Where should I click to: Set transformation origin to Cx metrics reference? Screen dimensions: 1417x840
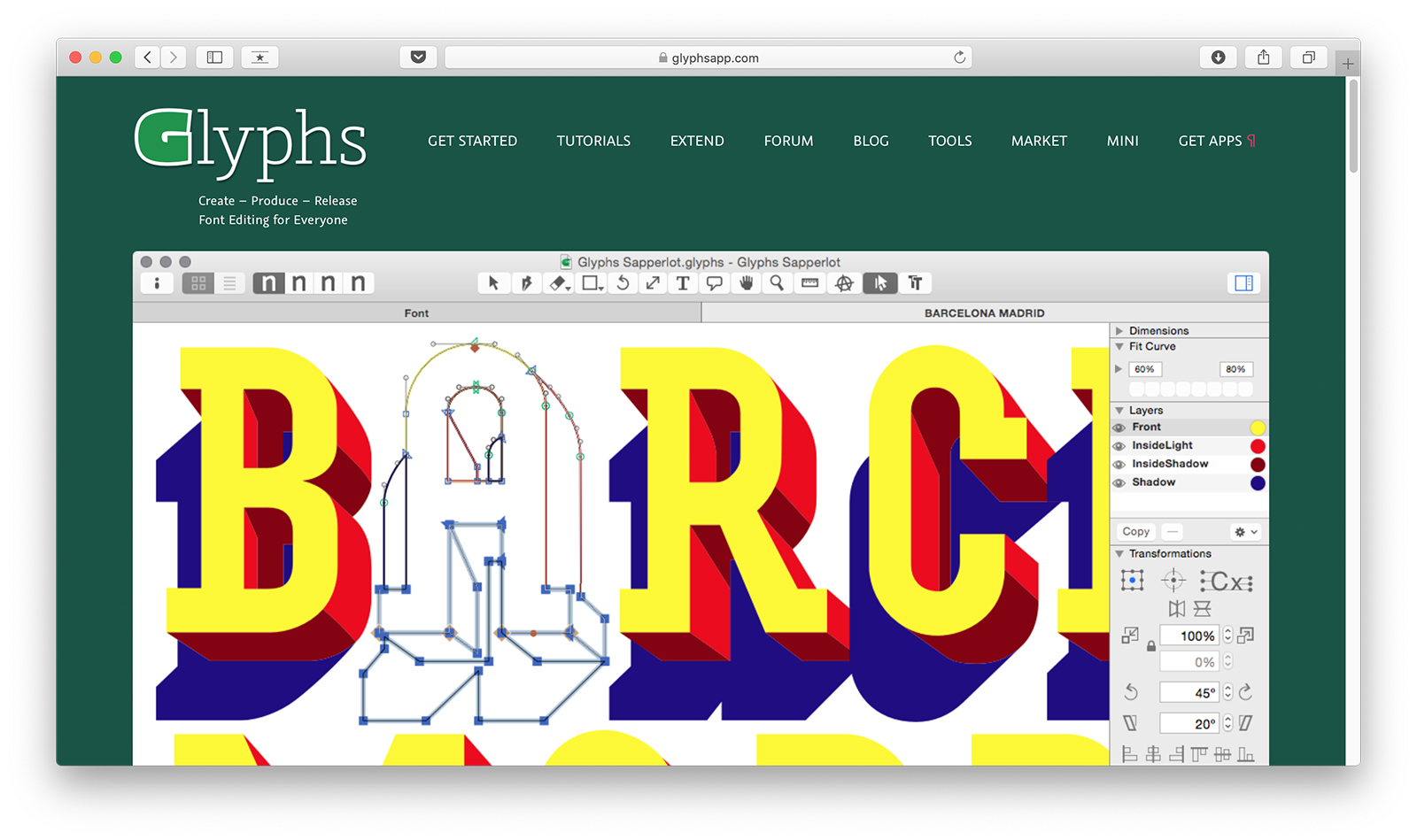tap(1227, 582)
